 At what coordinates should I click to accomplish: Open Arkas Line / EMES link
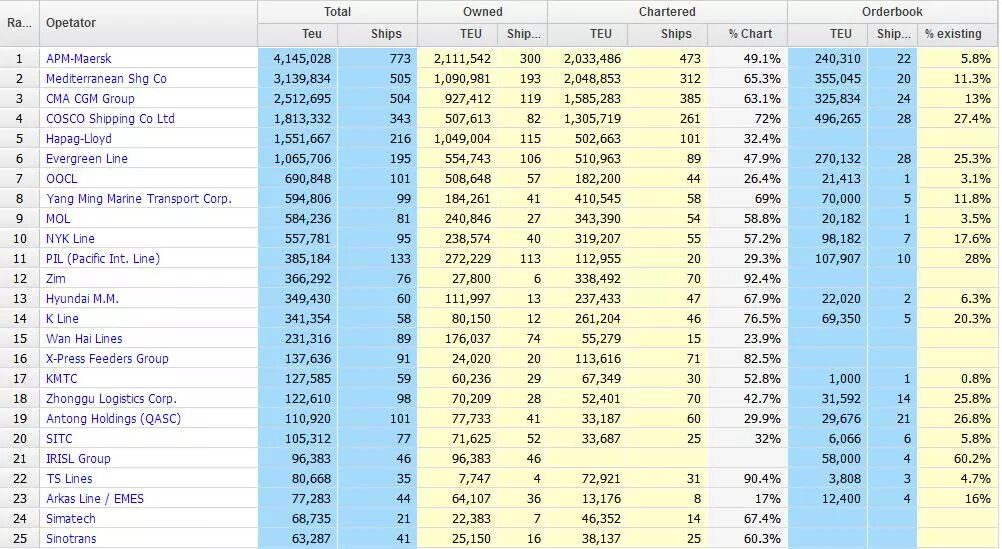[95, 499]
